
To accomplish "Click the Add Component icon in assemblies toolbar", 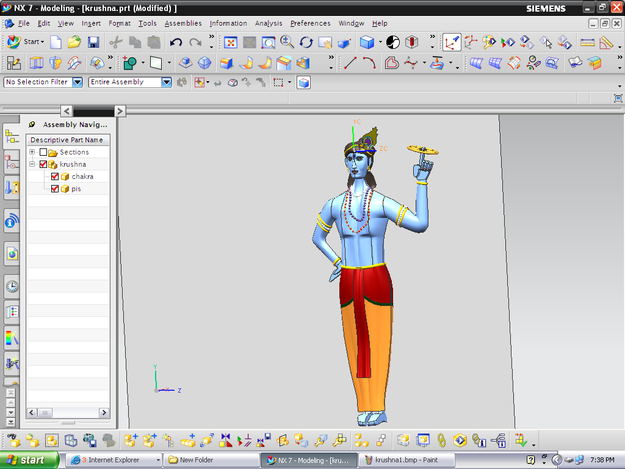I will 131,440.
